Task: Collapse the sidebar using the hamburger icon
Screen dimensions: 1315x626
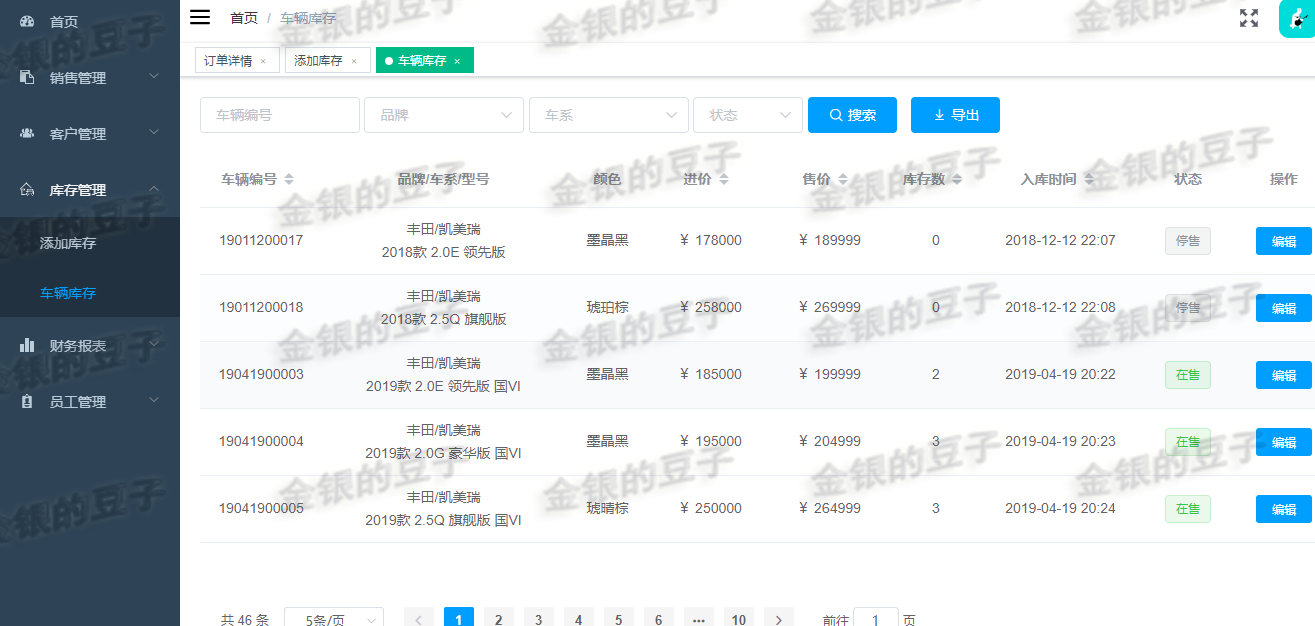Action: point(199,16)
